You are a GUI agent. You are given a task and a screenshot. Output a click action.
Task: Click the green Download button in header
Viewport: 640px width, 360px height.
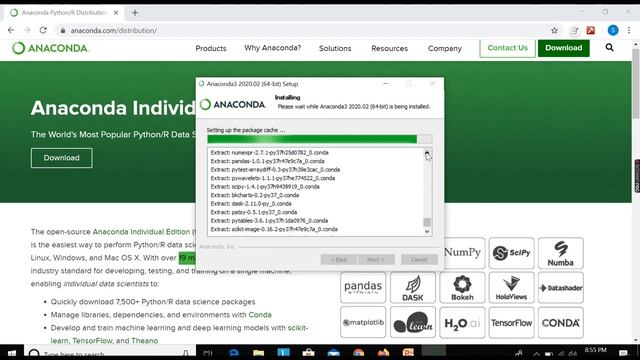click(x=564, y=48)
